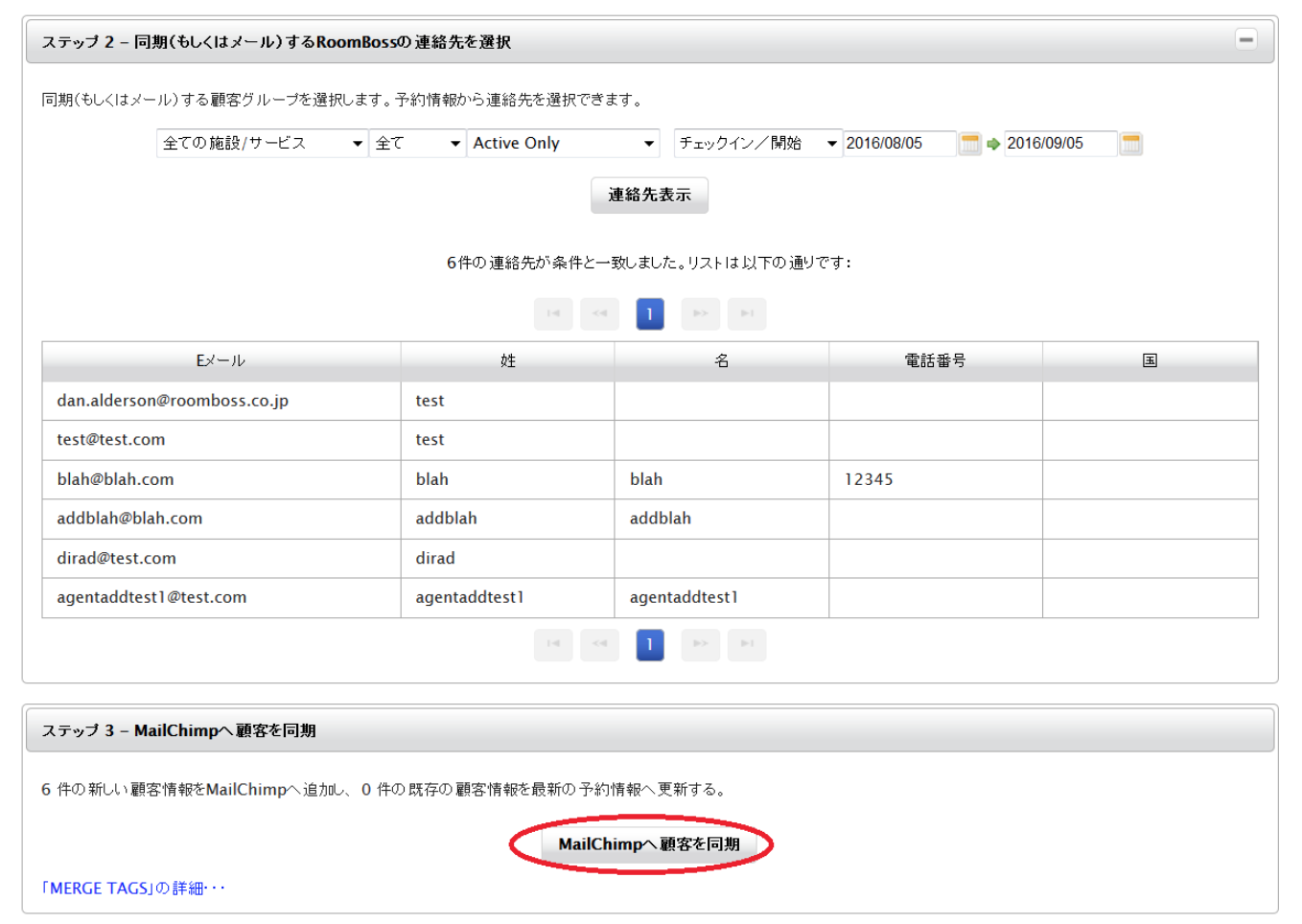Go to first page in bottom pagination

pyautogui.click(x=553, y=644)
